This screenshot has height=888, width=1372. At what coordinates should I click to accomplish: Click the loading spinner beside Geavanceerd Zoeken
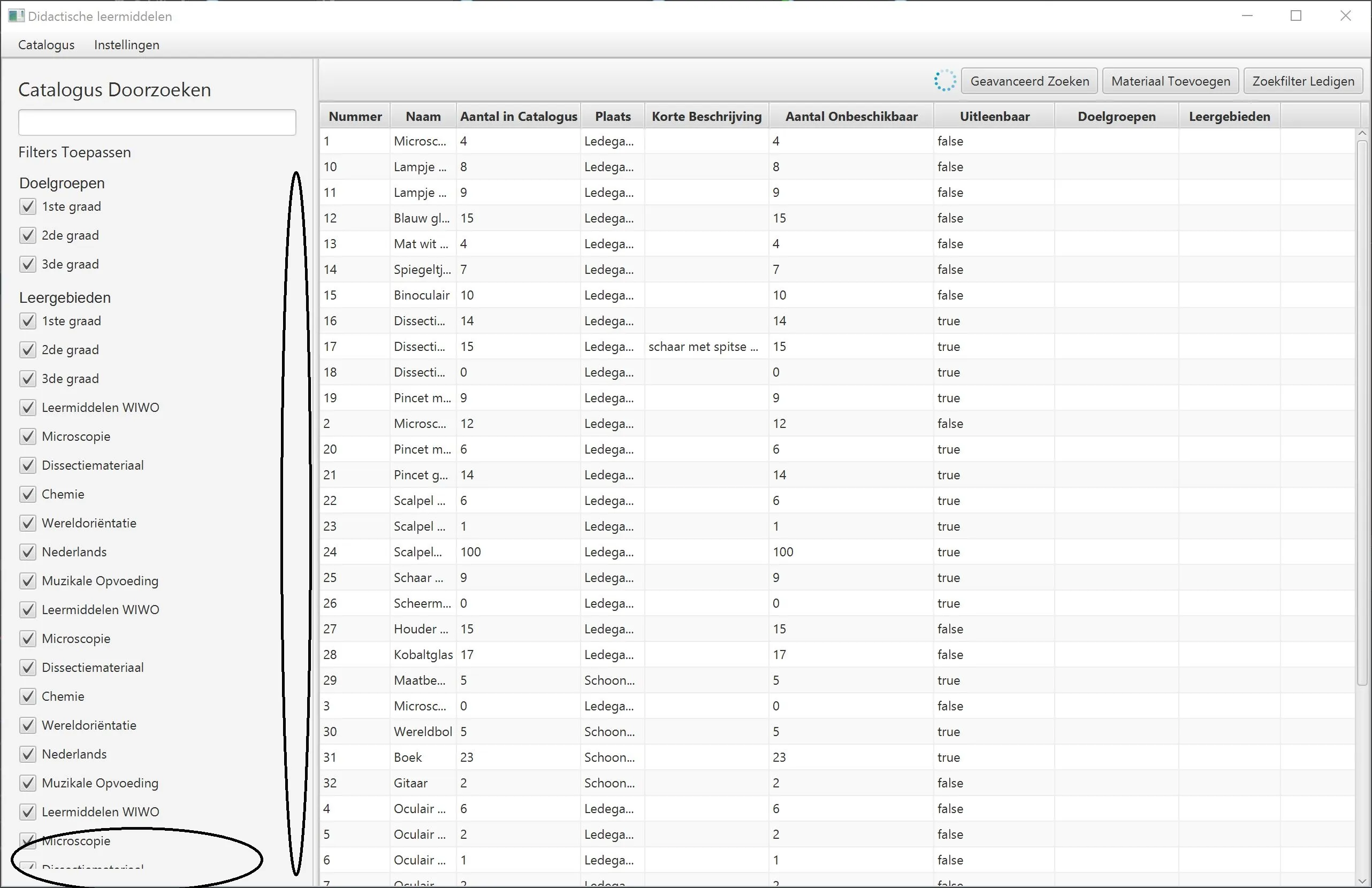[944, 81]
